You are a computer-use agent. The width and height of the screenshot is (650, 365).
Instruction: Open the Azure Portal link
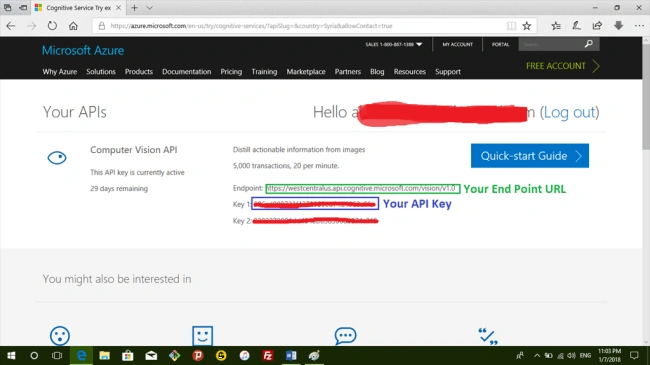pyautogui.click(x=500, y=44)
